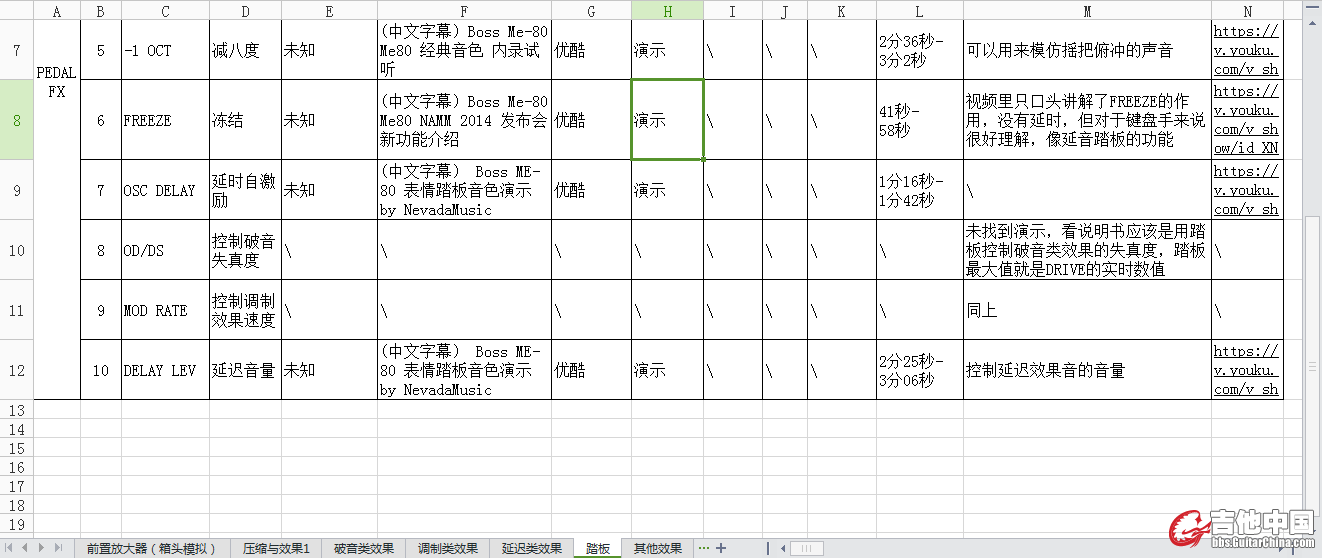Image resolution: width=1322 pixels, height=558 pixels.
Task: Click next sheet navigation arrow
Action: pyautogui.click(x=42, y=548)
